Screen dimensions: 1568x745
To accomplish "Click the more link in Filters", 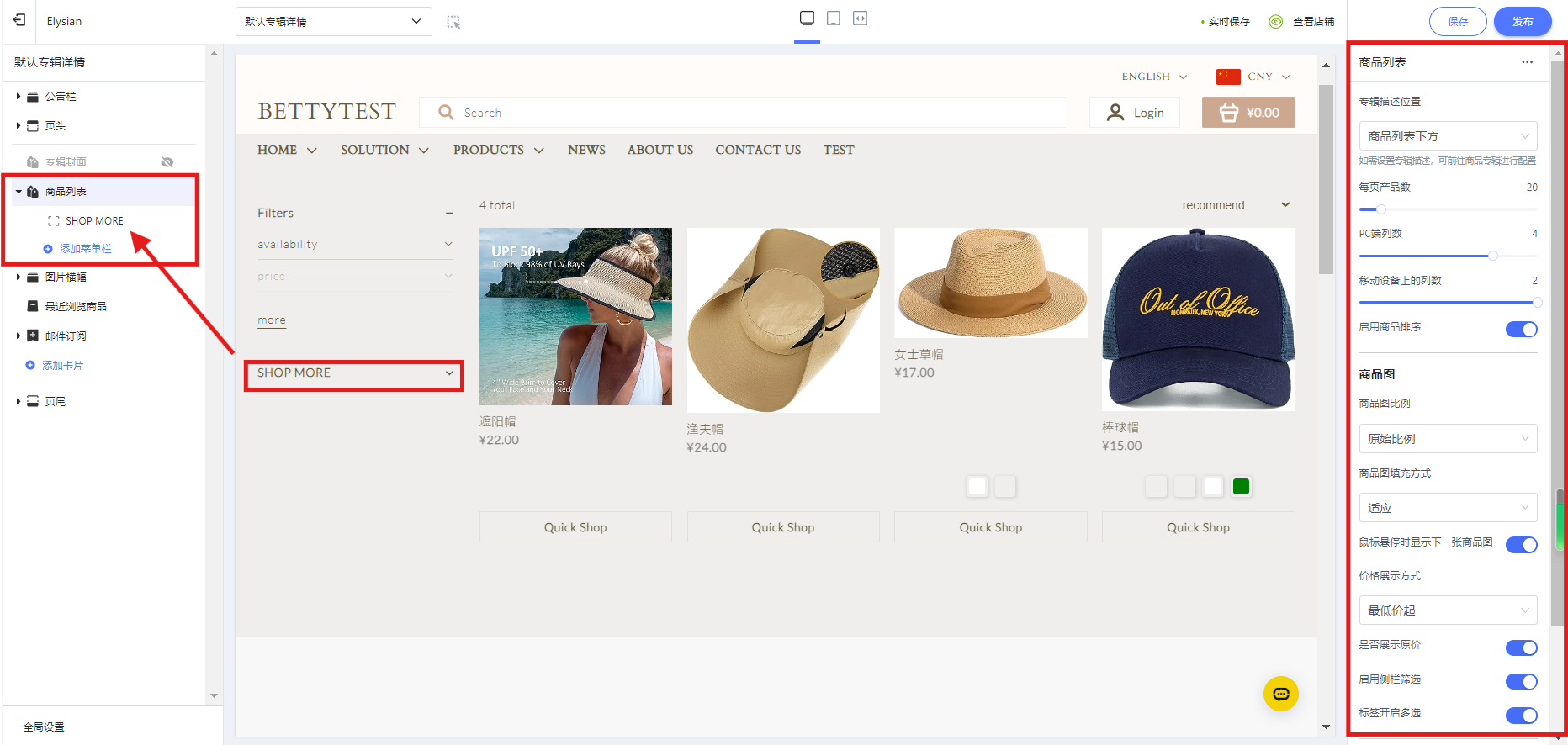I will pos(272,320).
